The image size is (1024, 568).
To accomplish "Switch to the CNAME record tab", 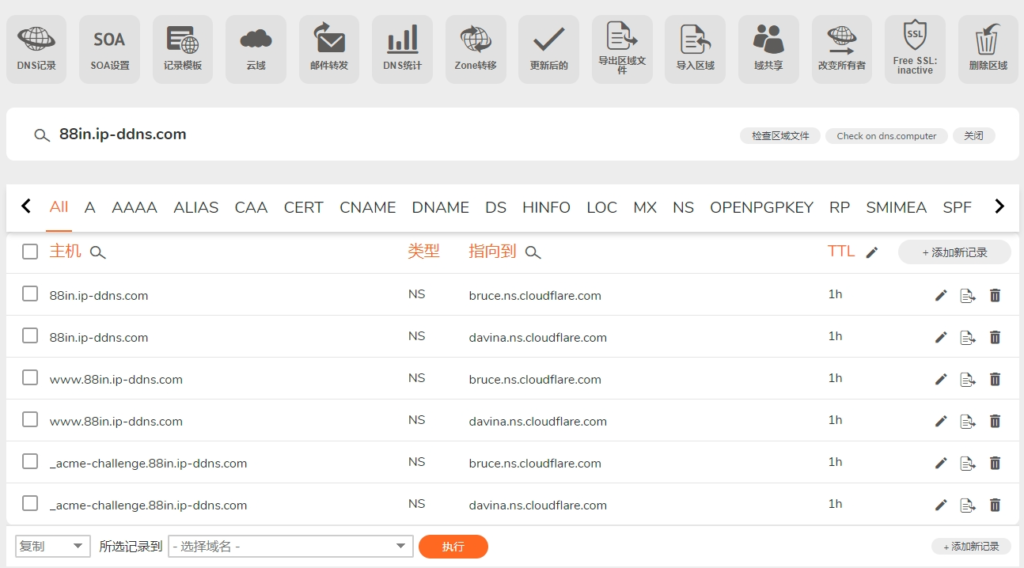I will [367, 207].
